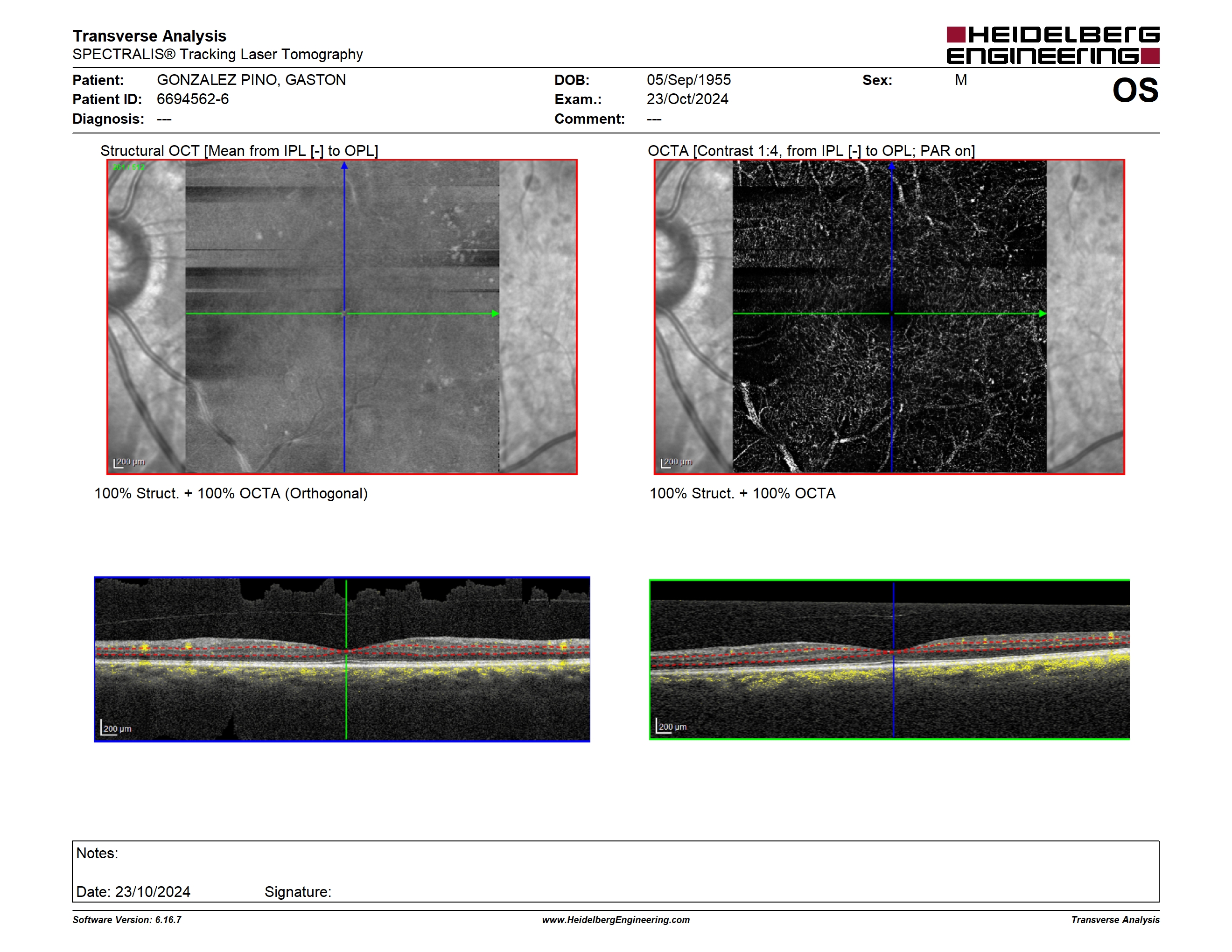Click inside the Notes box

(x=616, y=871)
